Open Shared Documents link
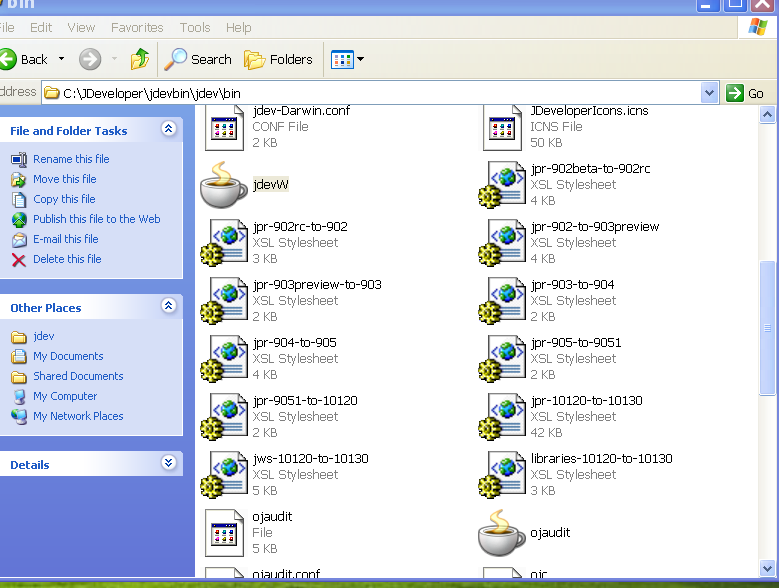Image resolution: width=779 pixels, height=588 pixels. [78, 376]
